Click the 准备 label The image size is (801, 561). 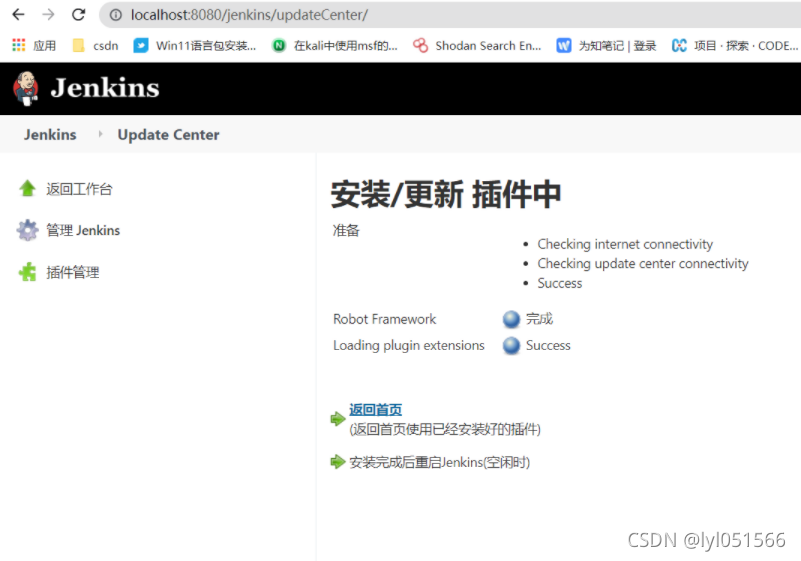coord(346,230)
